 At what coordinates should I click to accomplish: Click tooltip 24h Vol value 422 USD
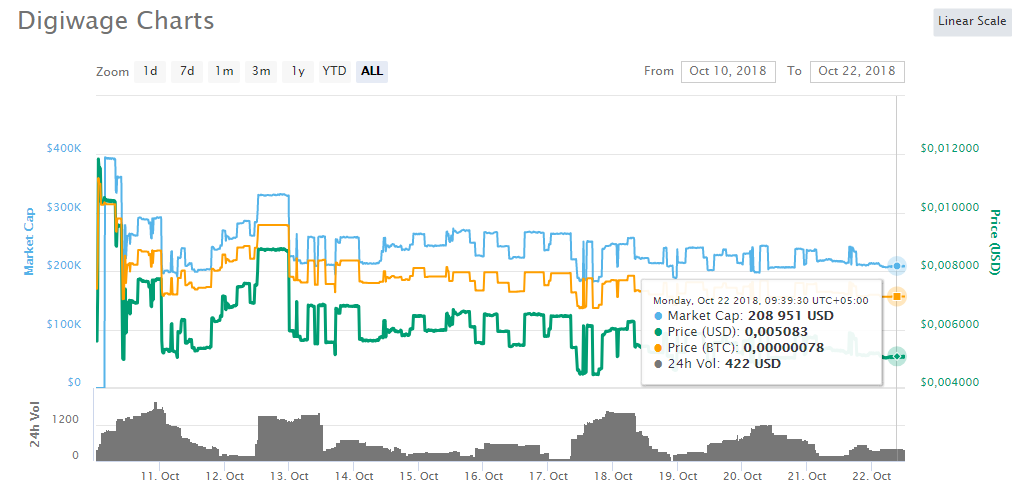pyautogui.click(x=753, y=364)
